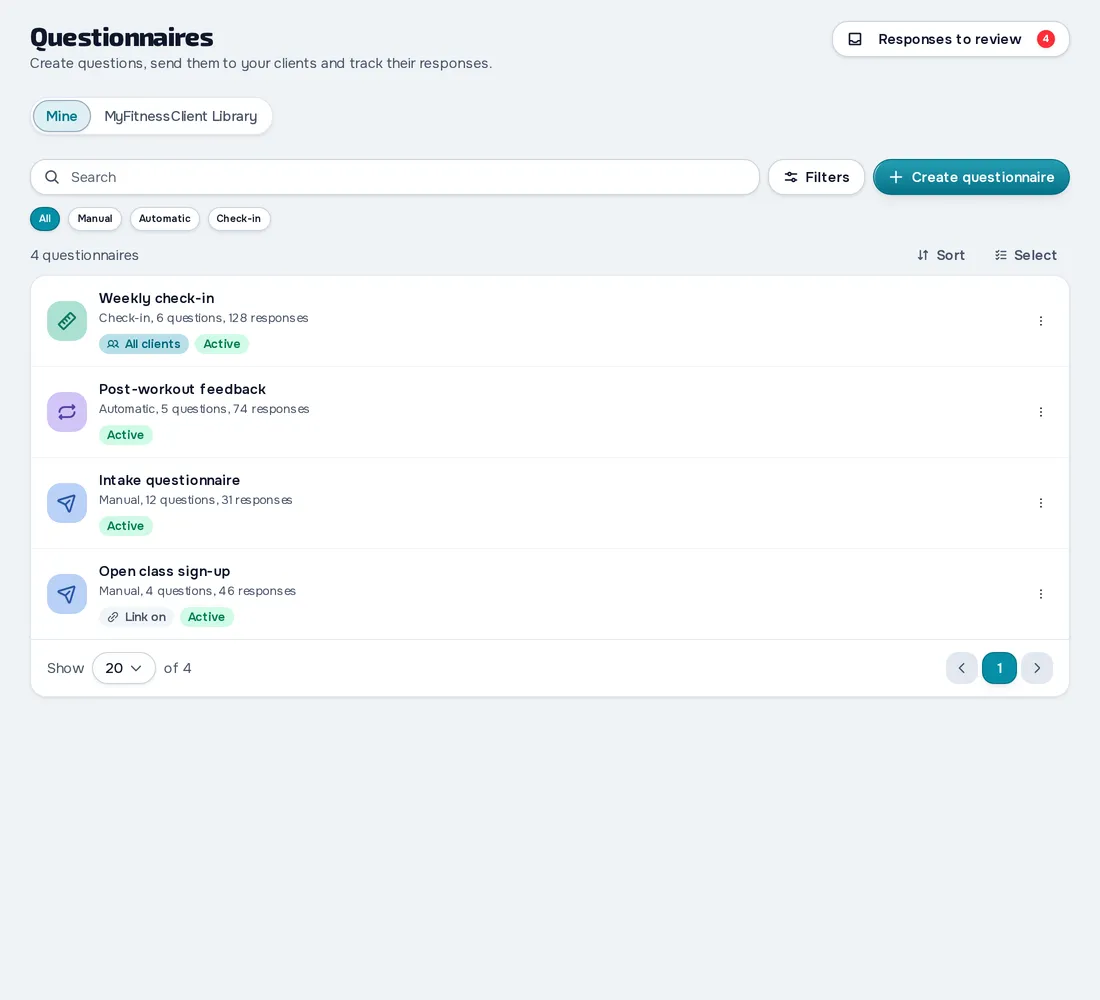The width and height of the screenshot is (1100, 1000).
Task: Click the Link on tag on Open class sign-up
Action: coord(136,617)
